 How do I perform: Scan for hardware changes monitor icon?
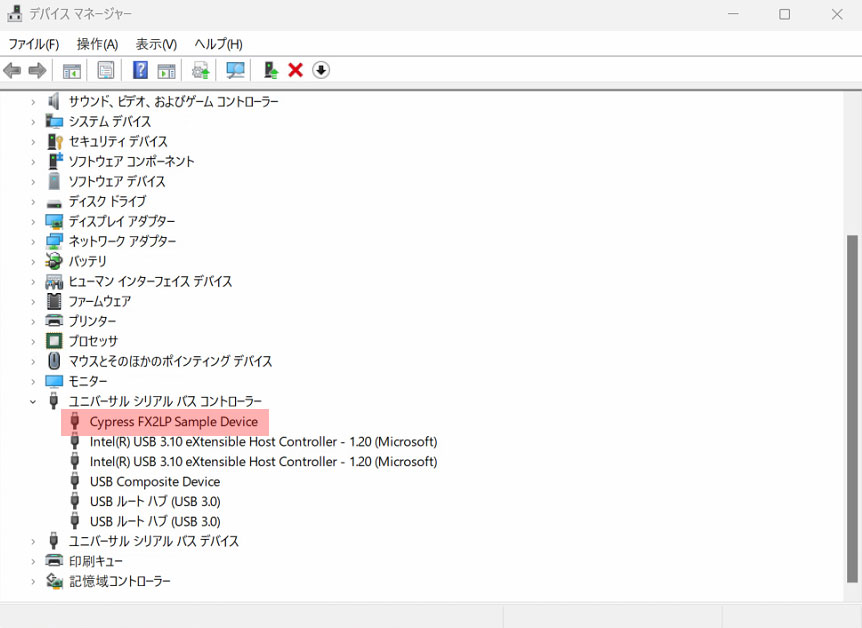click(x=235, y=70)
